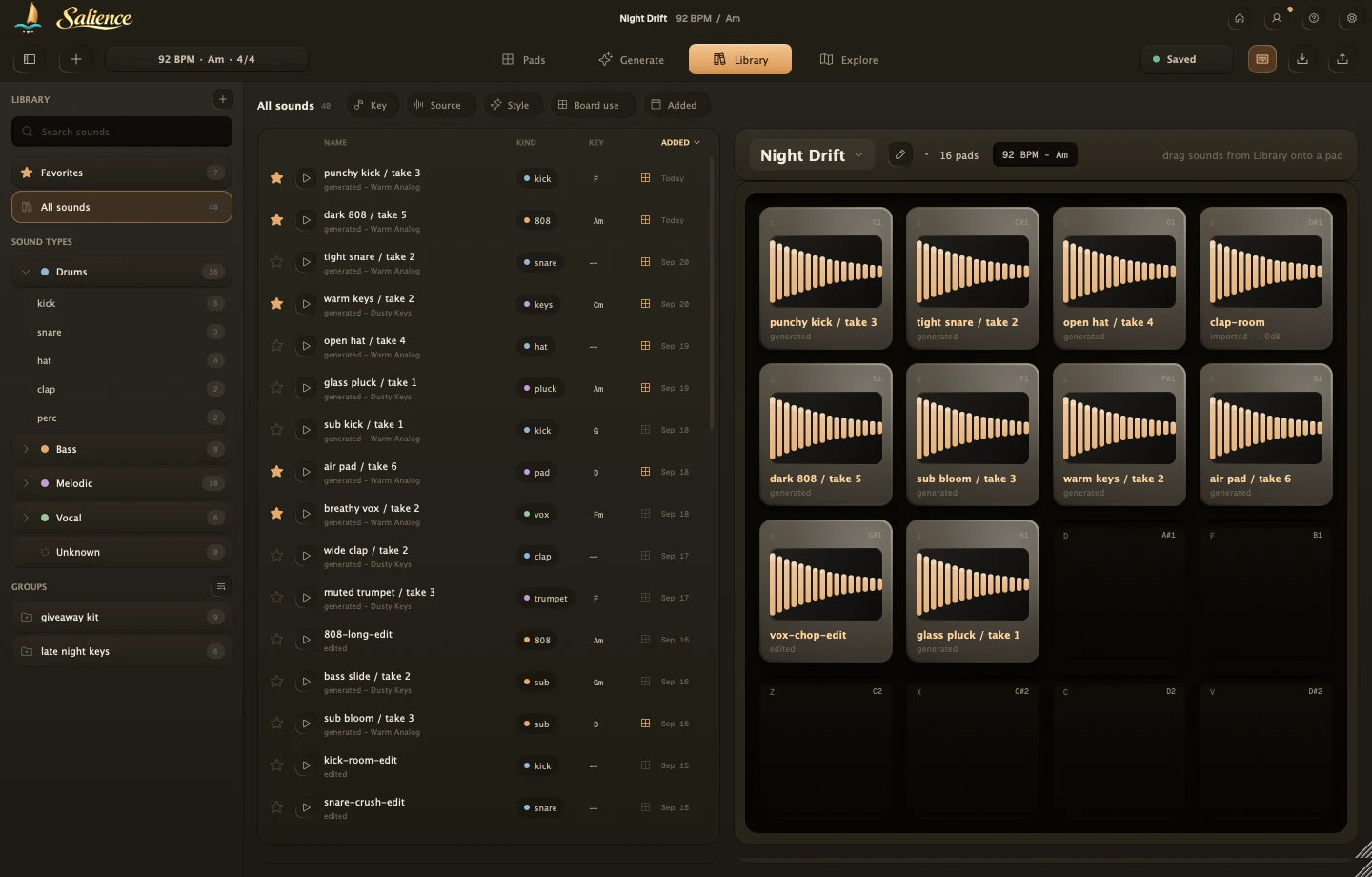The height and width of the screenshot is (877, 1372).
Task: Favorite open hat / take 4
Action: coord(276,346)
